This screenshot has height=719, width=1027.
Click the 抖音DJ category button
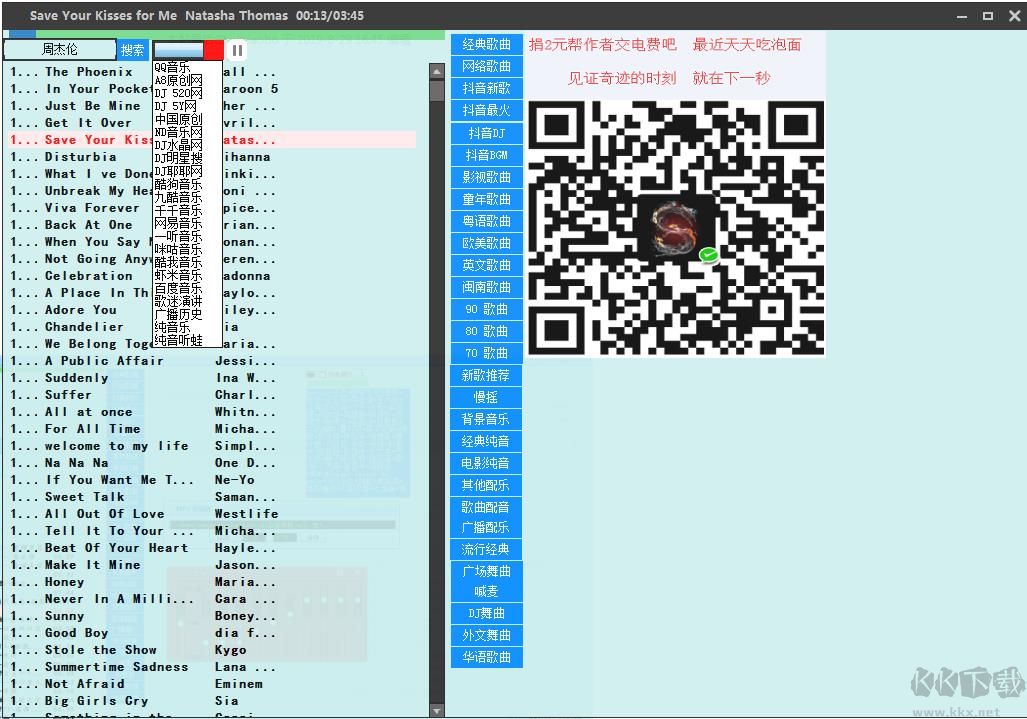(486, 133)
